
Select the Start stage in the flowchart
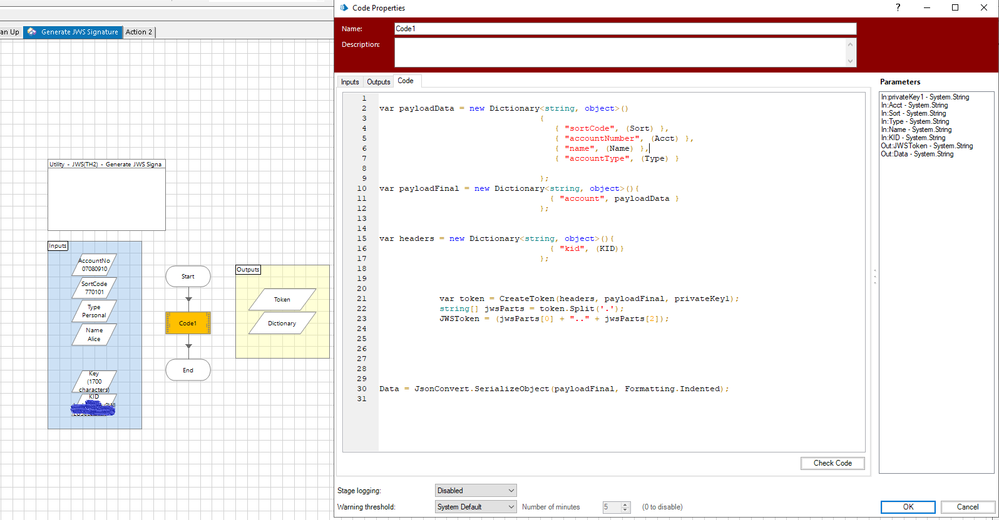(x=188, y=275)
